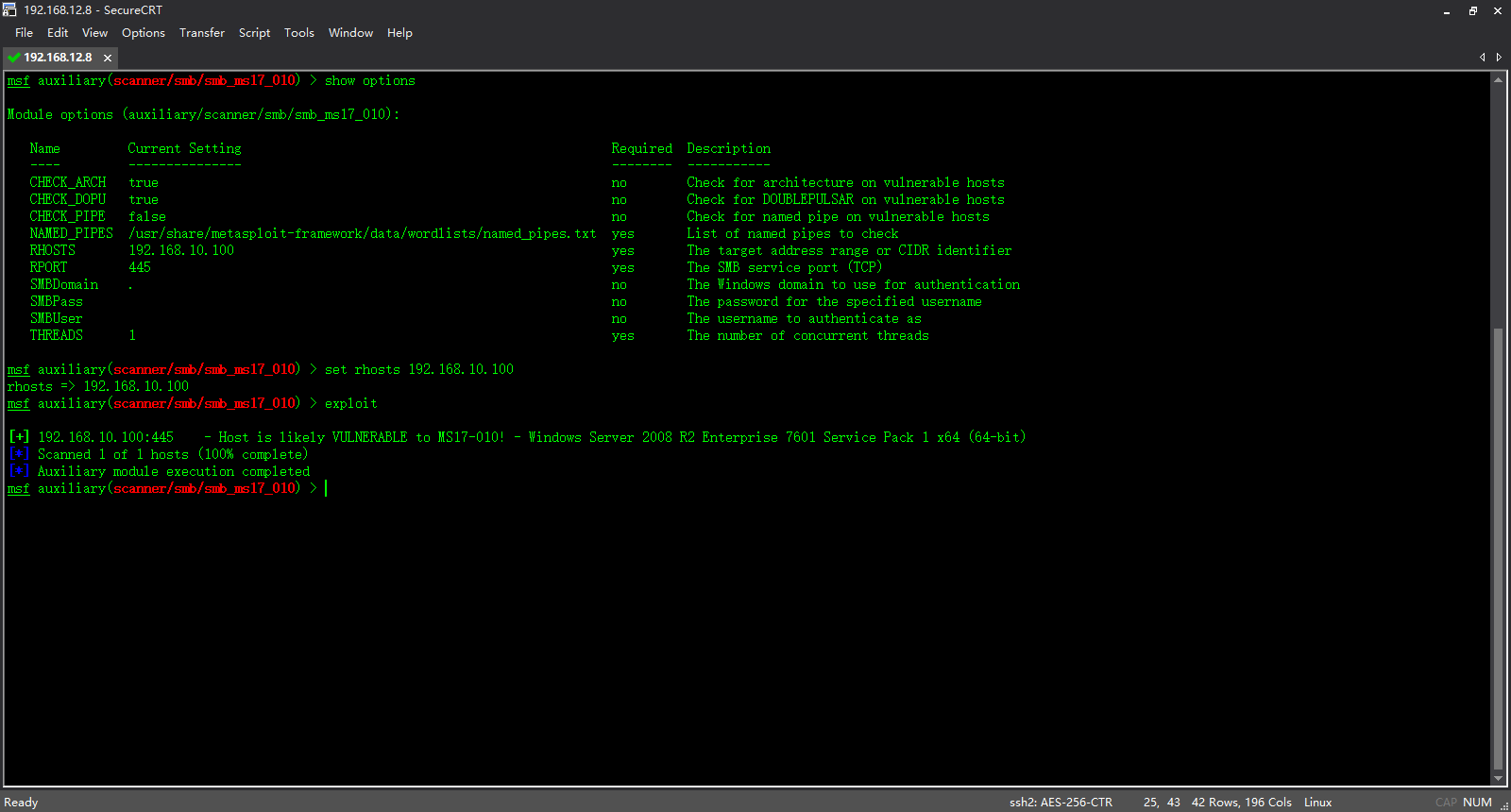
Task: Open the Tools menu
Action: click(299, 32)
